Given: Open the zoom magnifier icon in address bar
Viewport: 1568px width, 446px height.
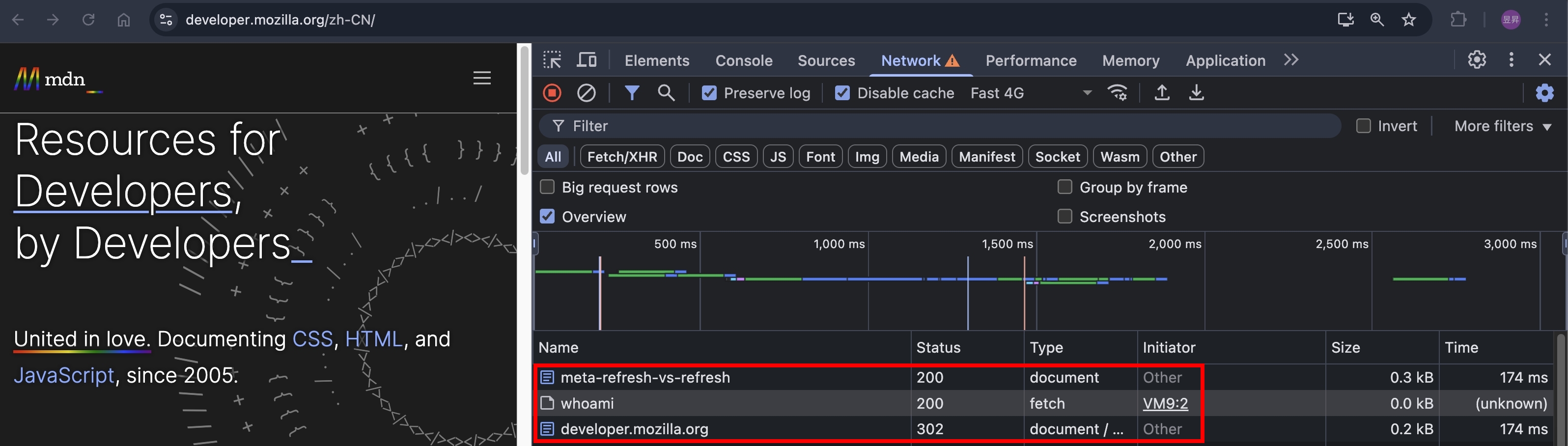Looking at the screenshot, I should (x=1377, y=20).
